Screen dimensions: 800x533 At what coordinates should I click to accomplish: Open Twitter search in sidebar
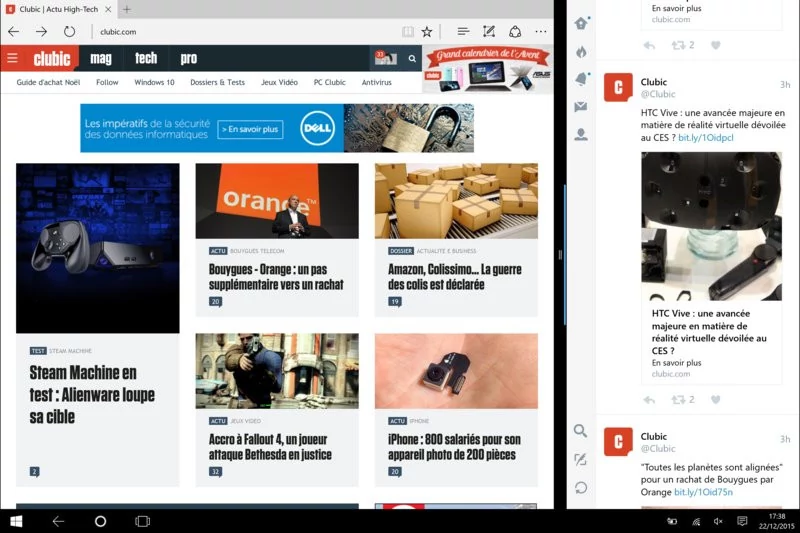(x=581, y=431)
